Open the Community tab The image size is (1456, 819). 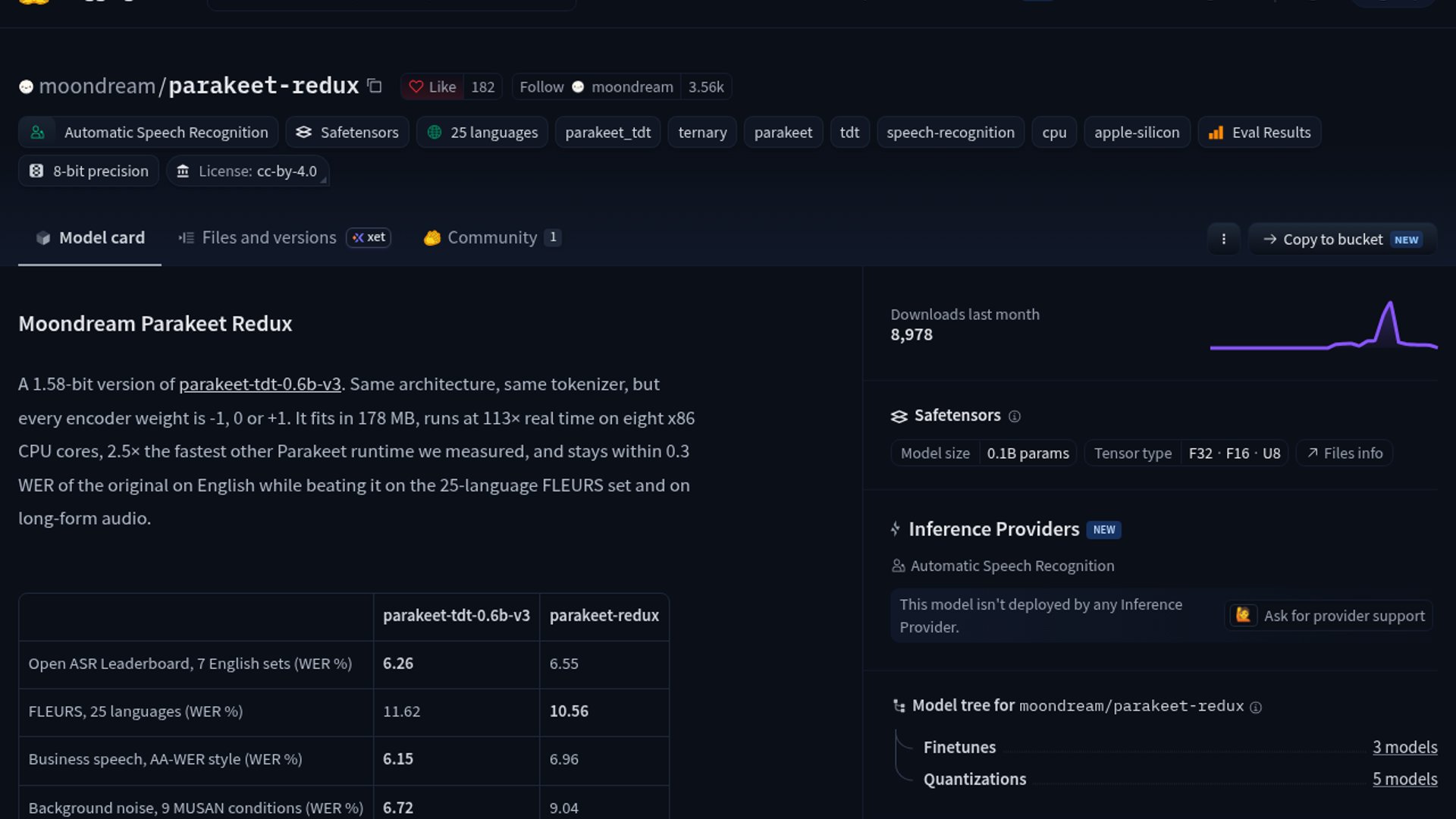click(x=492, y=238)
